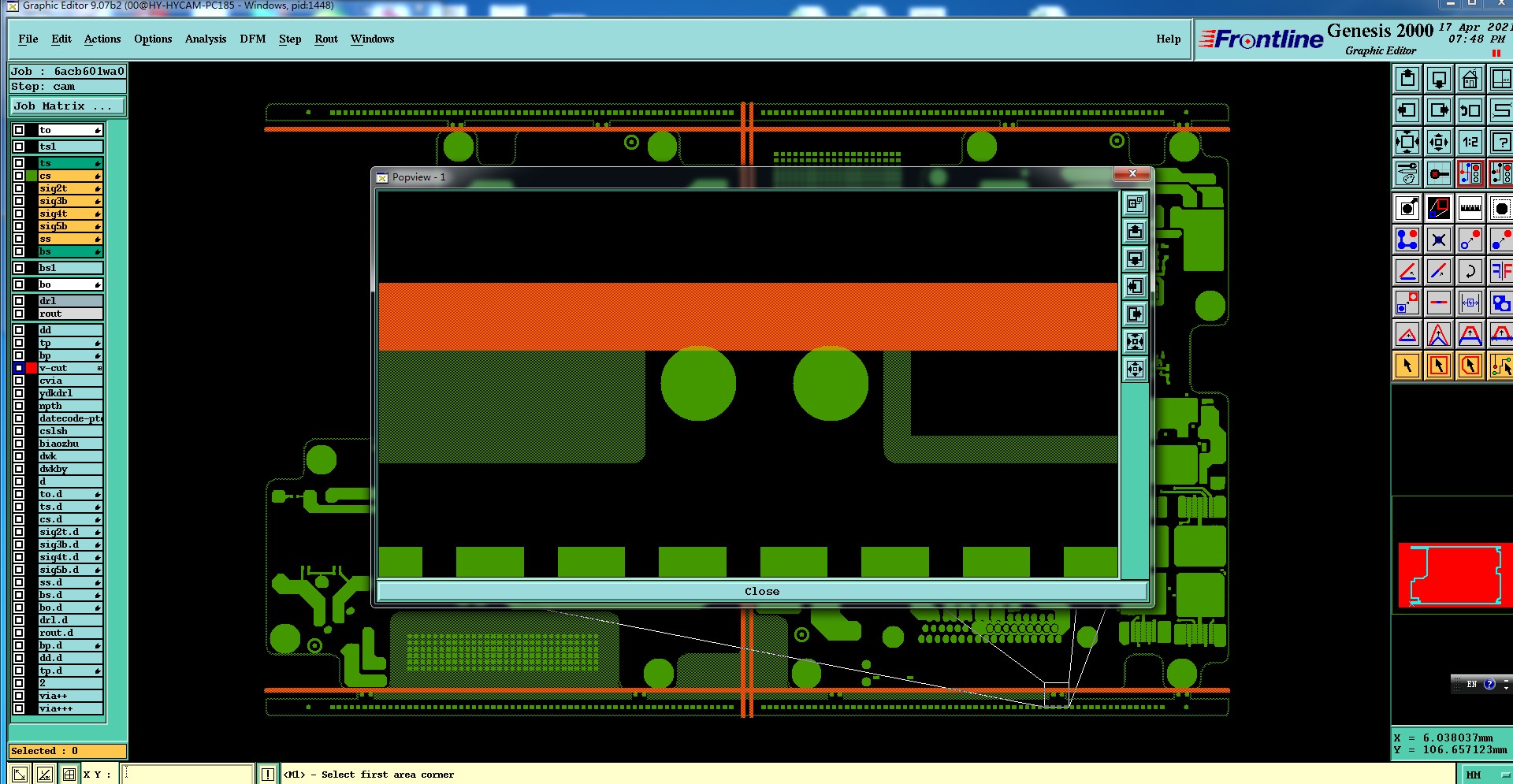
Task: Click the pan left icon in main toolbar
Action: [x=1407, y=111]
